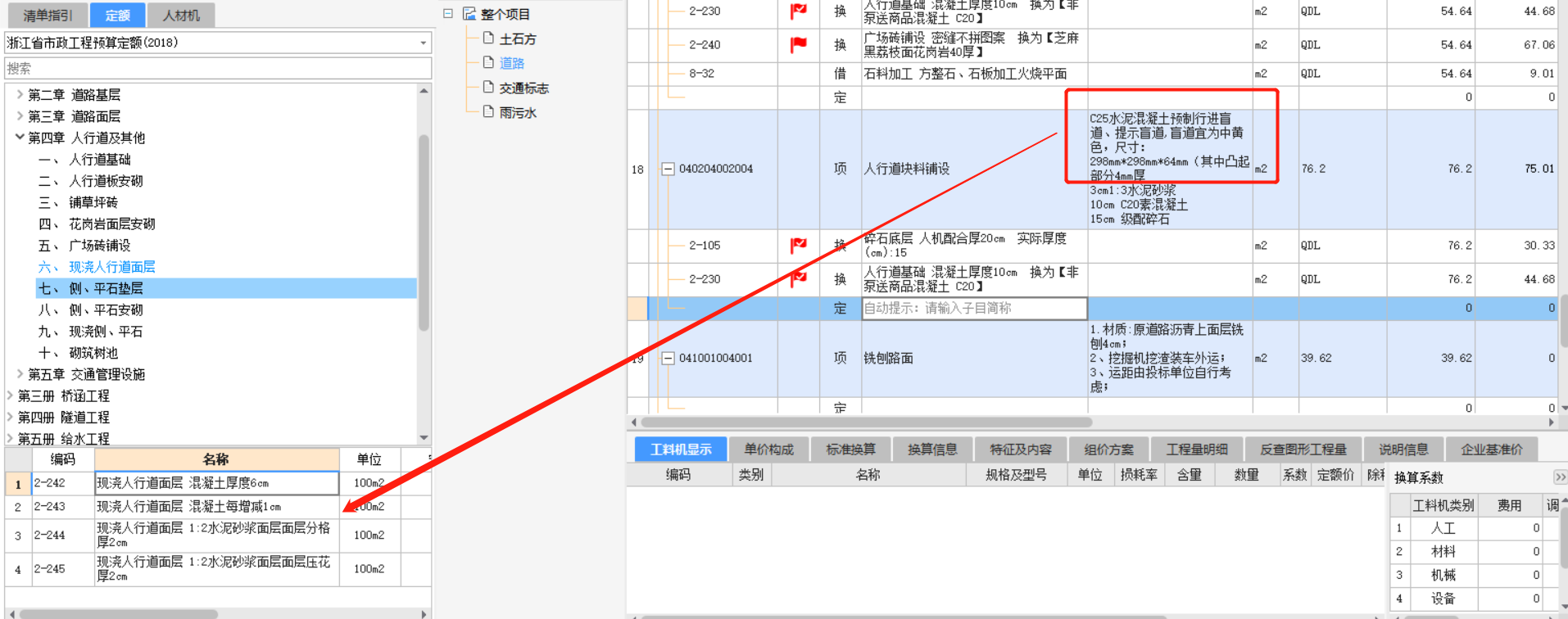The image size is (1568, 619).
Task: Click red flag icon in row 2-105
Action: 798,245
